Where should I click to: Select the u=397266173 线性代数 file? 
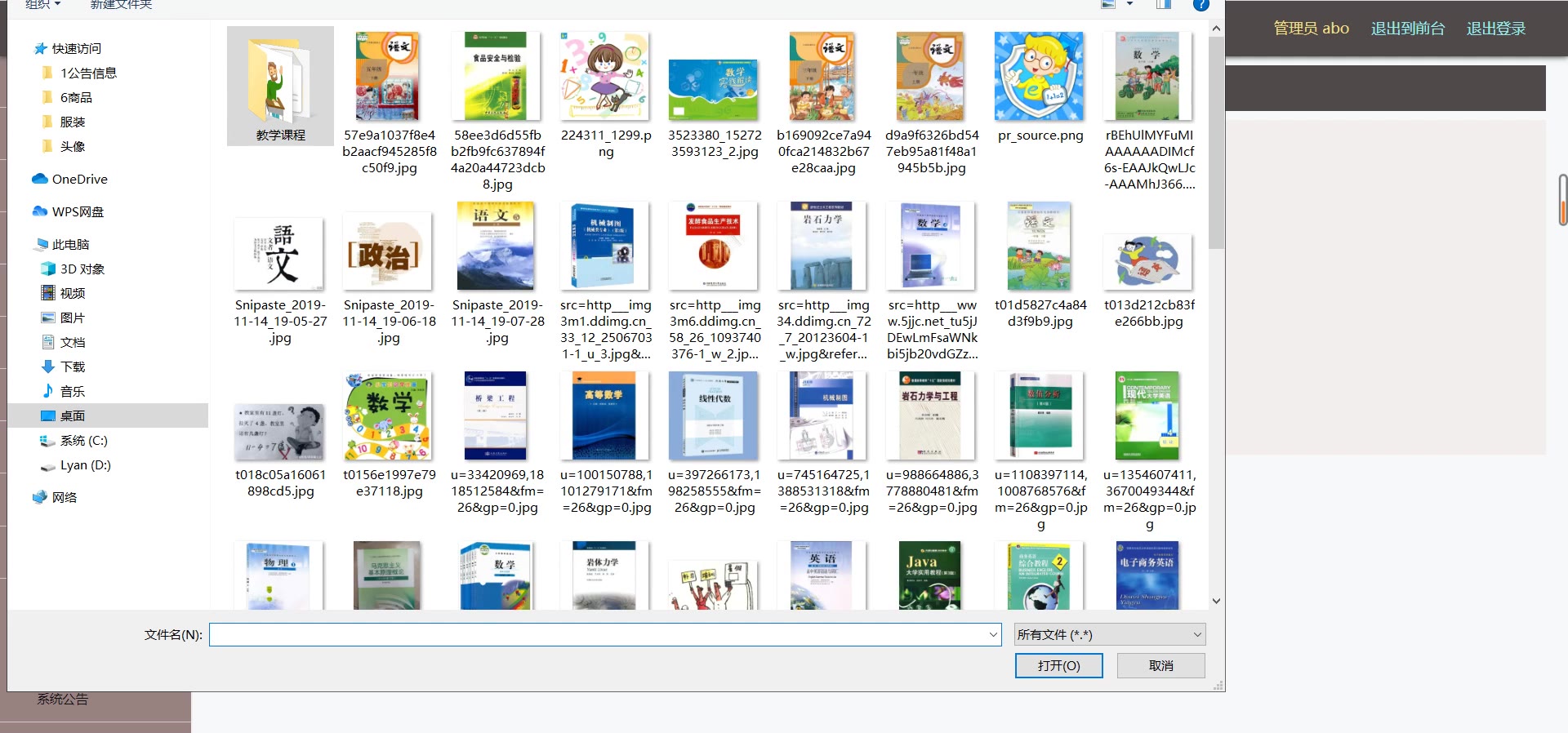click(715, 443)
